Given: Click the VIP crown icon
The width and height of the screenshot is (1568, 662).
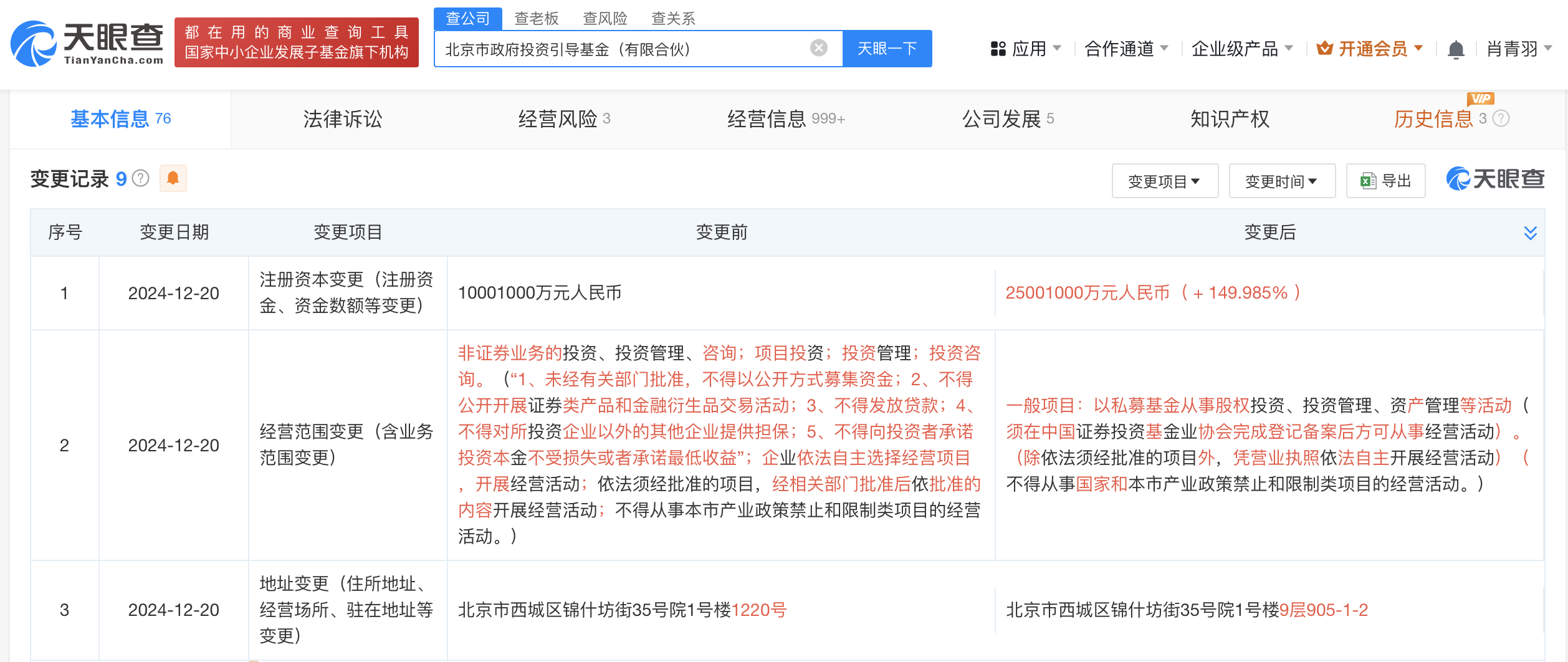Looking at the screenshot, I should [x=1324, y=48].
